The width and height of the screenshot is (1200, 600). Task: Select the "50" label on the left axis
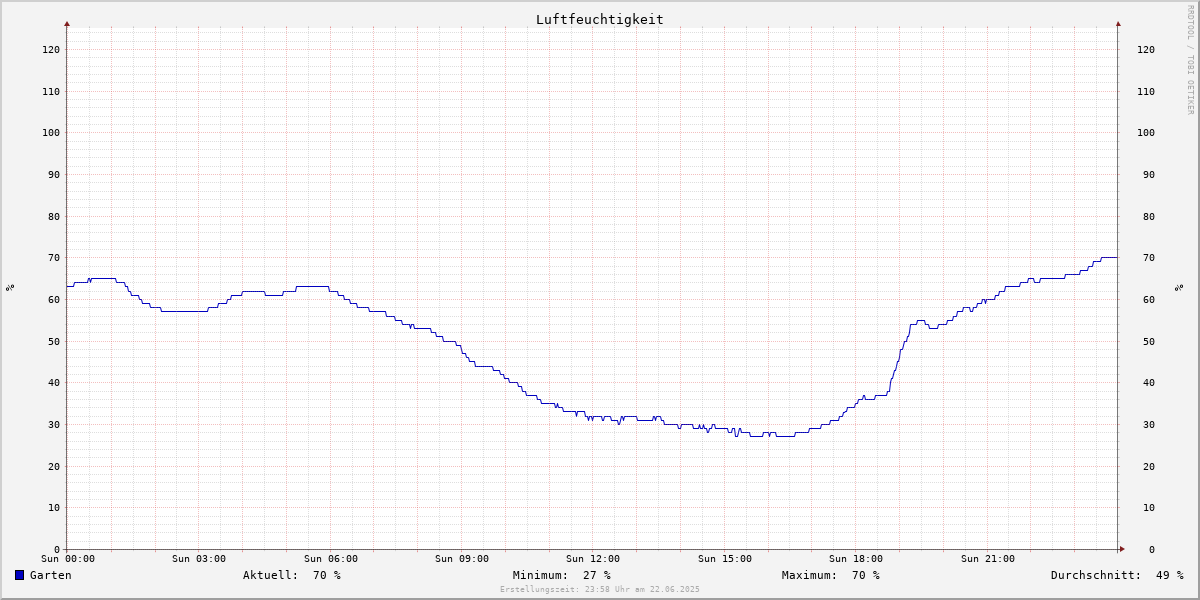[54, 341]
